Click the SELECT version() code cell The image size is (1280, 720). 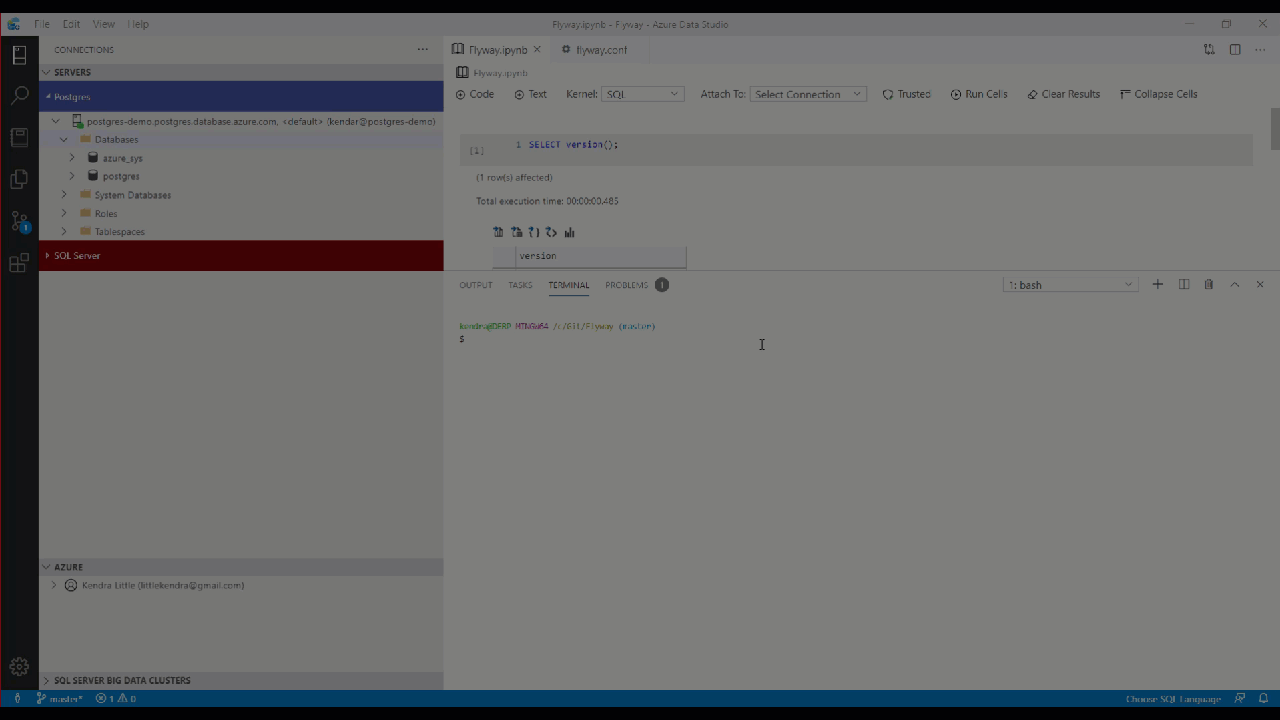[856, 149]
